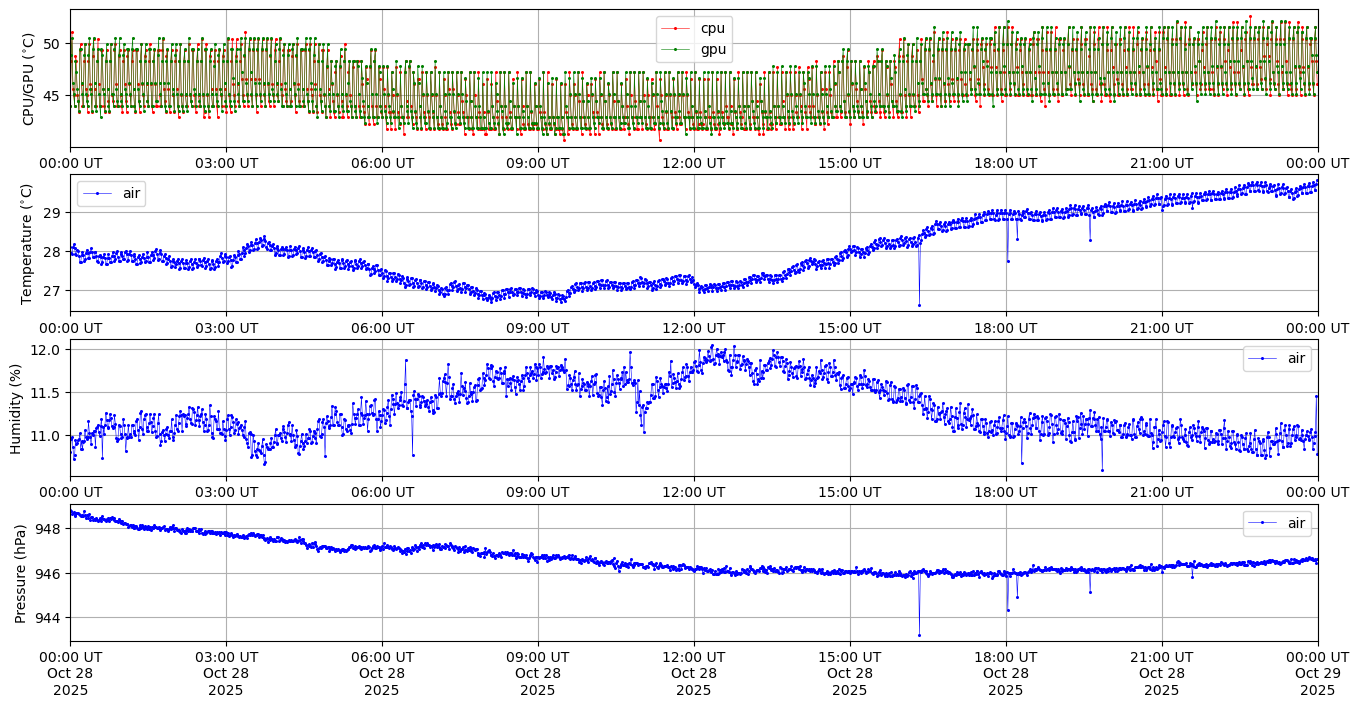The image size is (1359, 707).
Task: Click the 12.0 tick on the Humidity y-axis
Action: (48, 349)
